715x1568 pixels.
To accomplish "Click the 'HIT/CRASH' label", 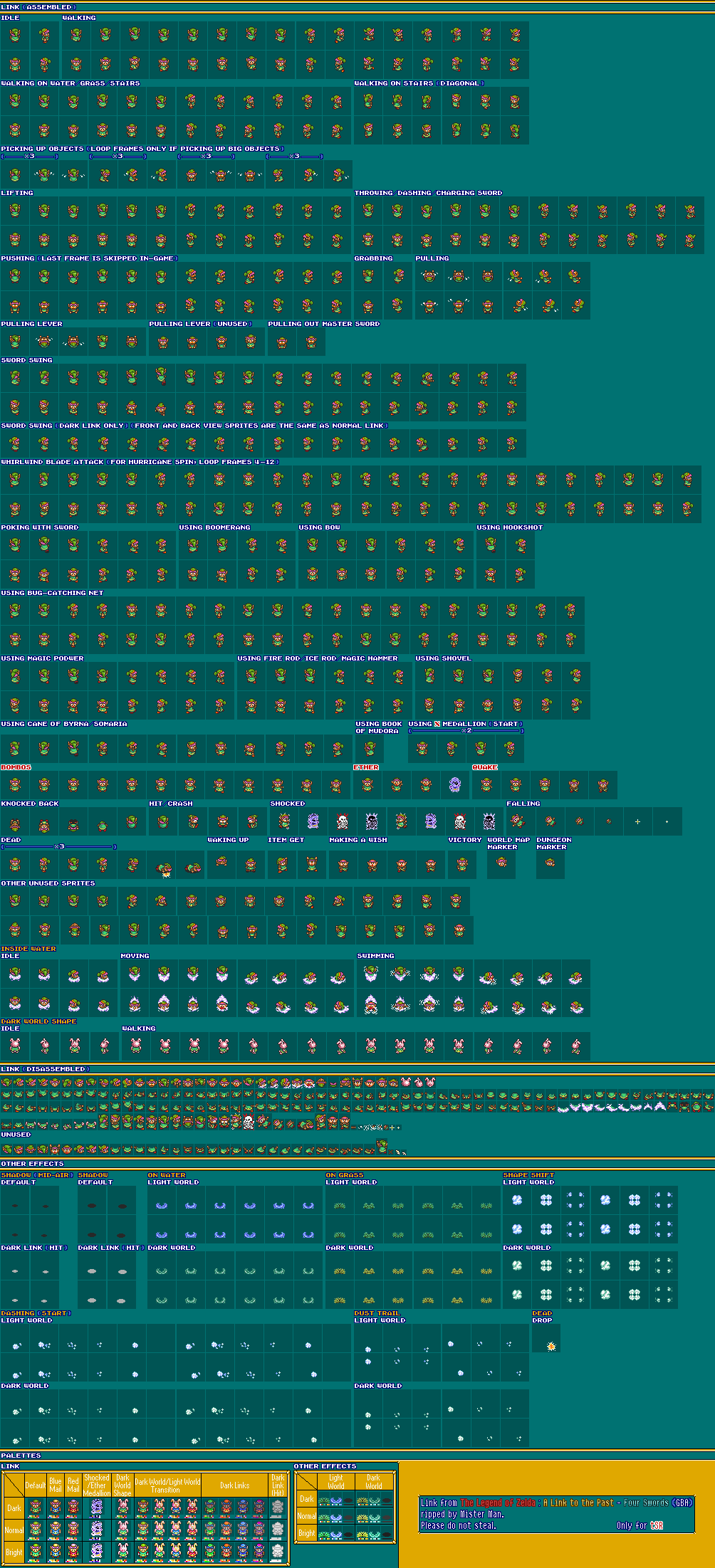I will click(x=171, y=804).
